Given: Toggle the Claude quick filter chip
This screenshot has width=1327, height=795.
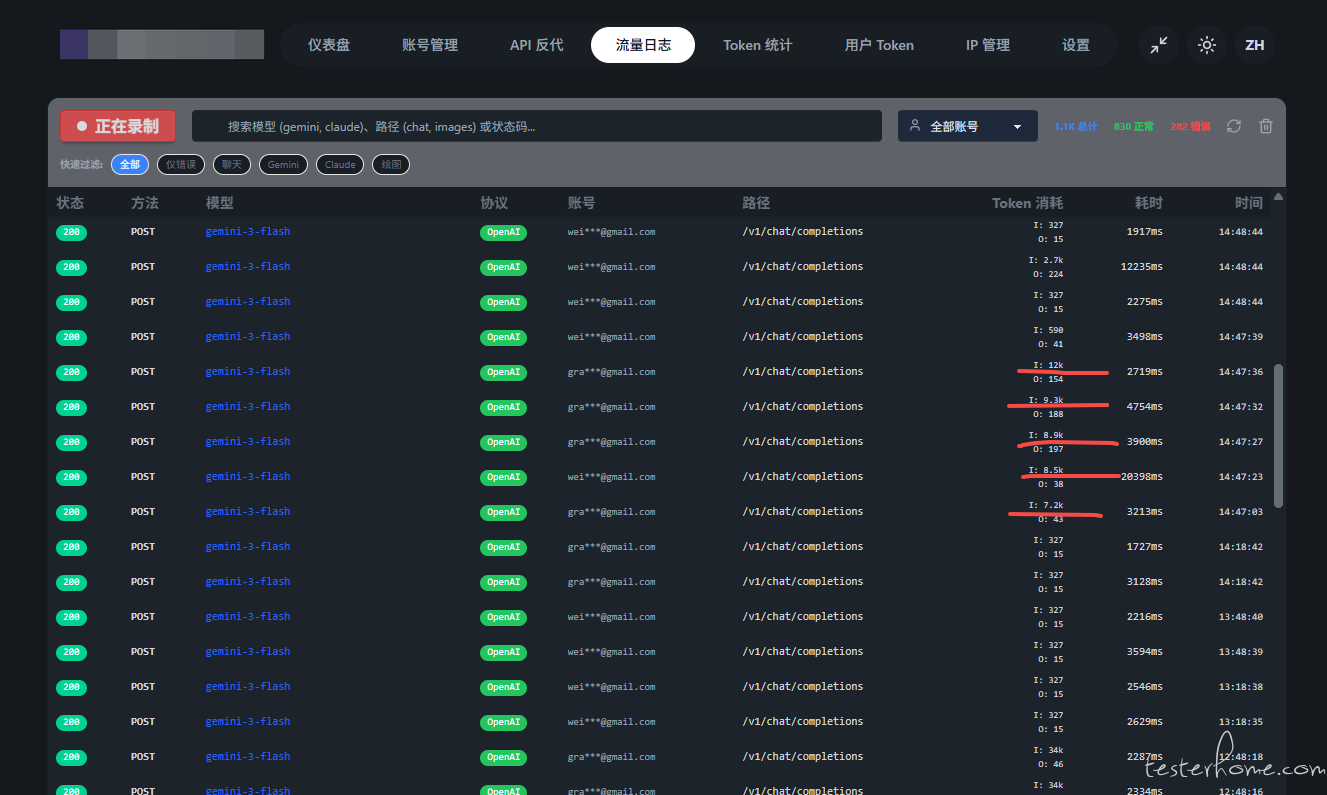Looking at the screenshot, I should click(340, 165).
